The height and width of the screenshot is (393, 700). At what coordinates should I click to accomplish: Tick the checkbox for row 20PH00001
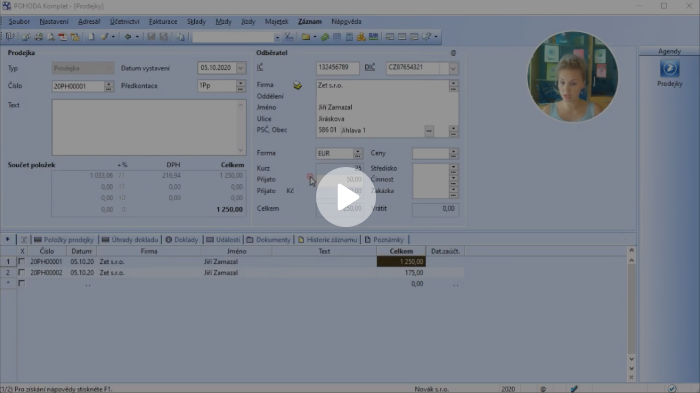[21, 261]
